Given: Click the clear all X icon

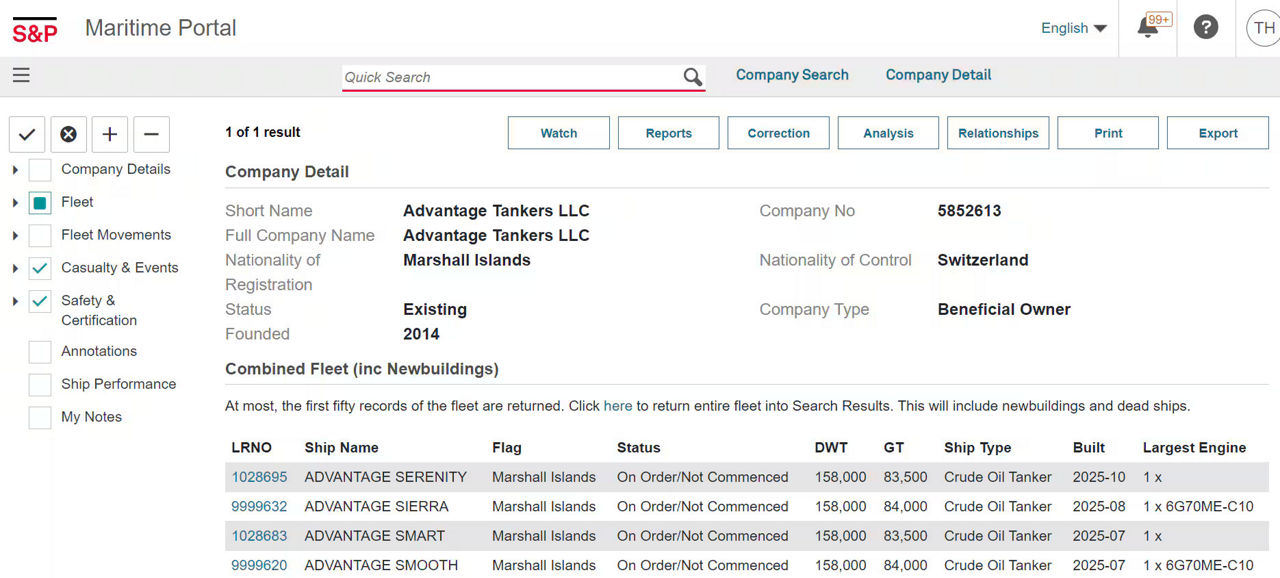Looking at the screenshot, I should click(68, 134).
